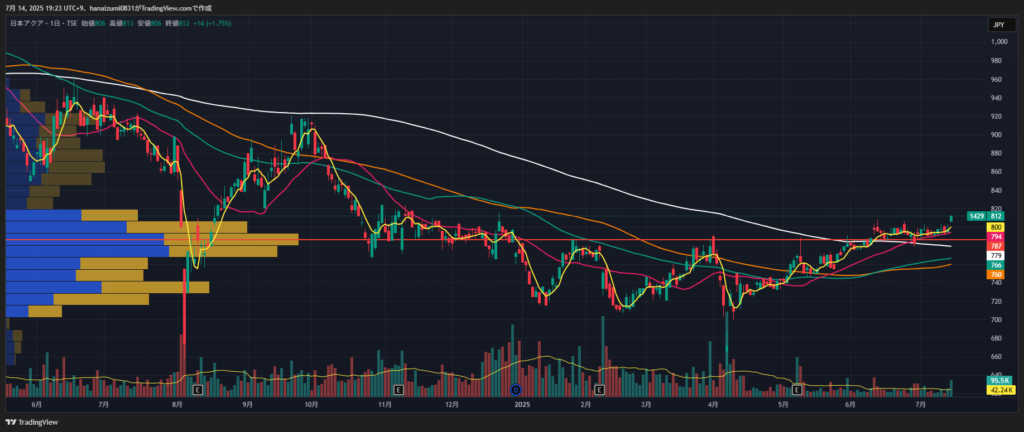The image size is (1024, 432).
Task: Click the 始値 806 open value
Action: pos(92,23)
